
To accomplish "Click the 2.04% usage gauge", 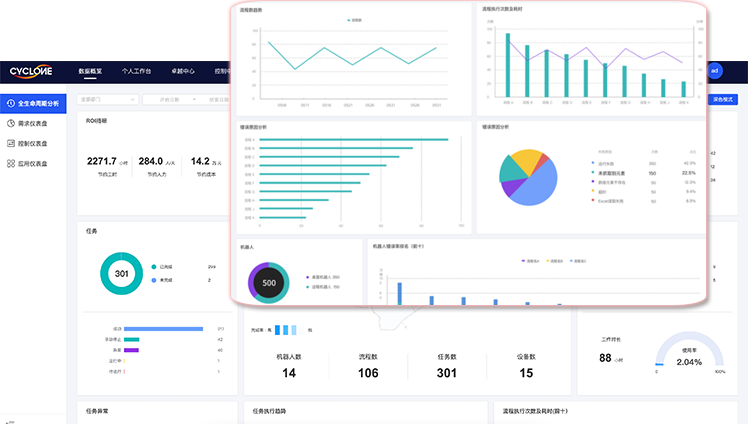I will [689, 351].
